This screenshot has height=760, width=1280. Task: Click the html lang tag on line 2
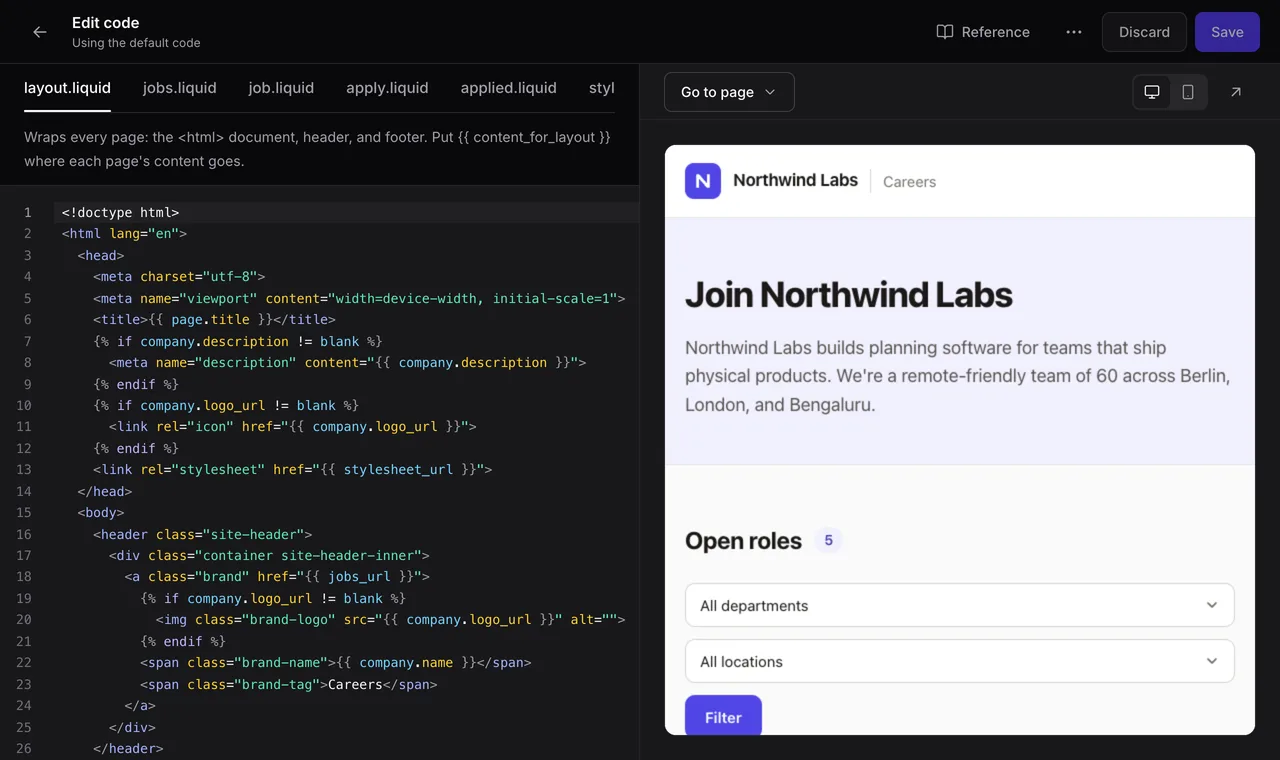pos(124,233)
